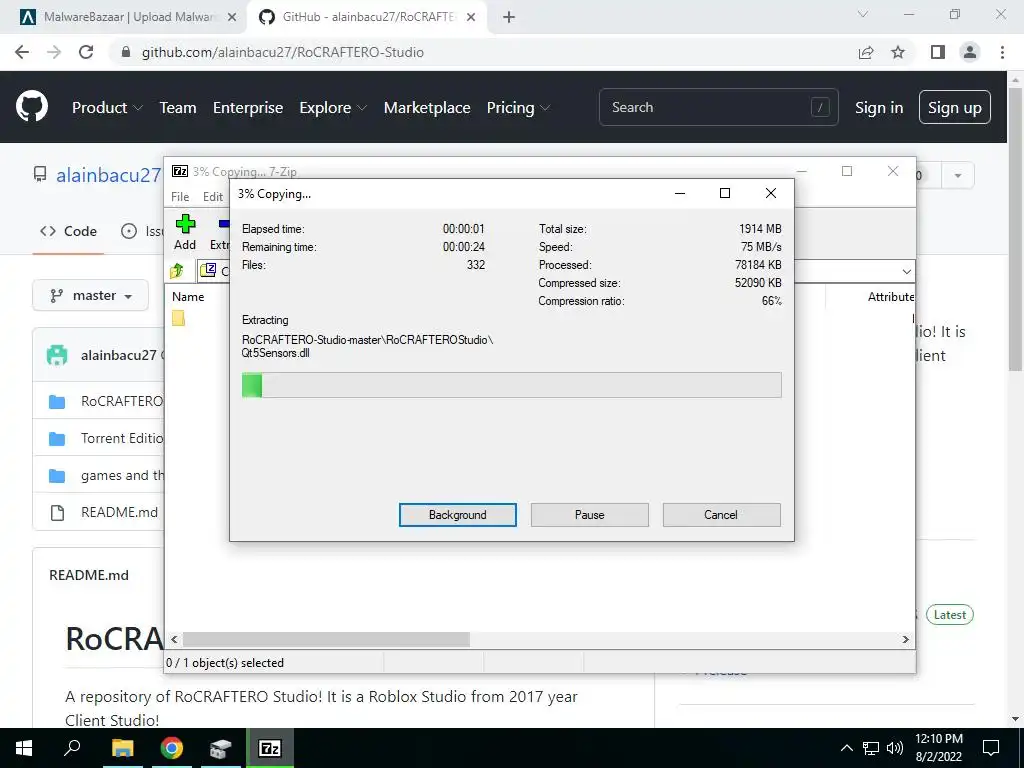Expand 7-Zip address path dropdown
This screenshot has width=1024, height=768.
(906, 271)
